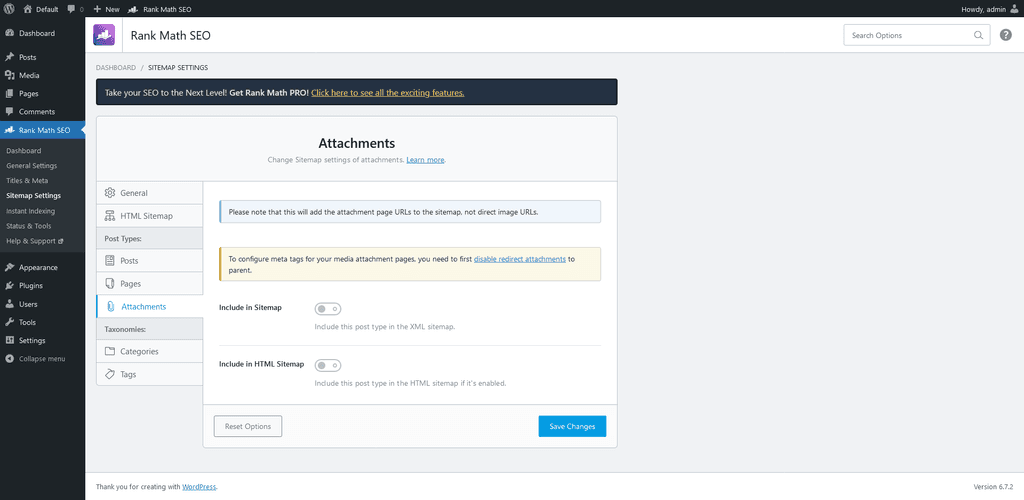Click the WordPress footer link
Viewport: 1024px width, 500px height.
pyautogui.click(x=199, y=487)
